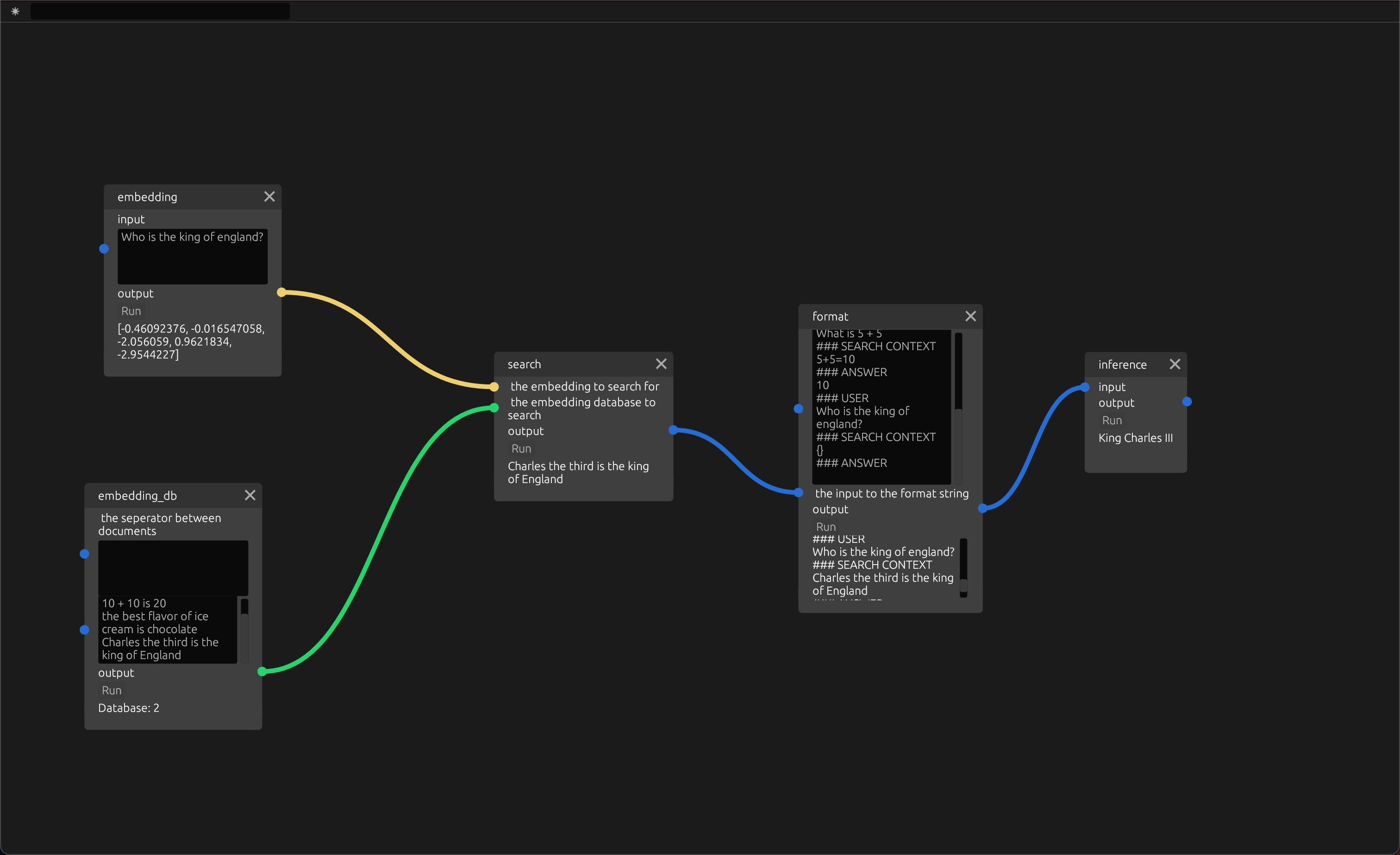Close the search node

pos(661,364)
